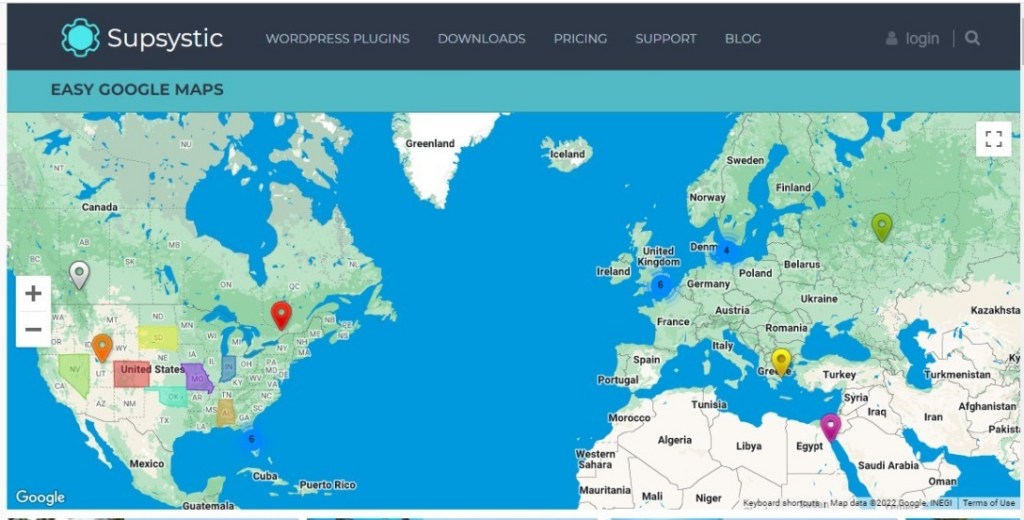1024x520 pixels.
Task: Select the orange marker near Utah
Action: click(102, 348)
